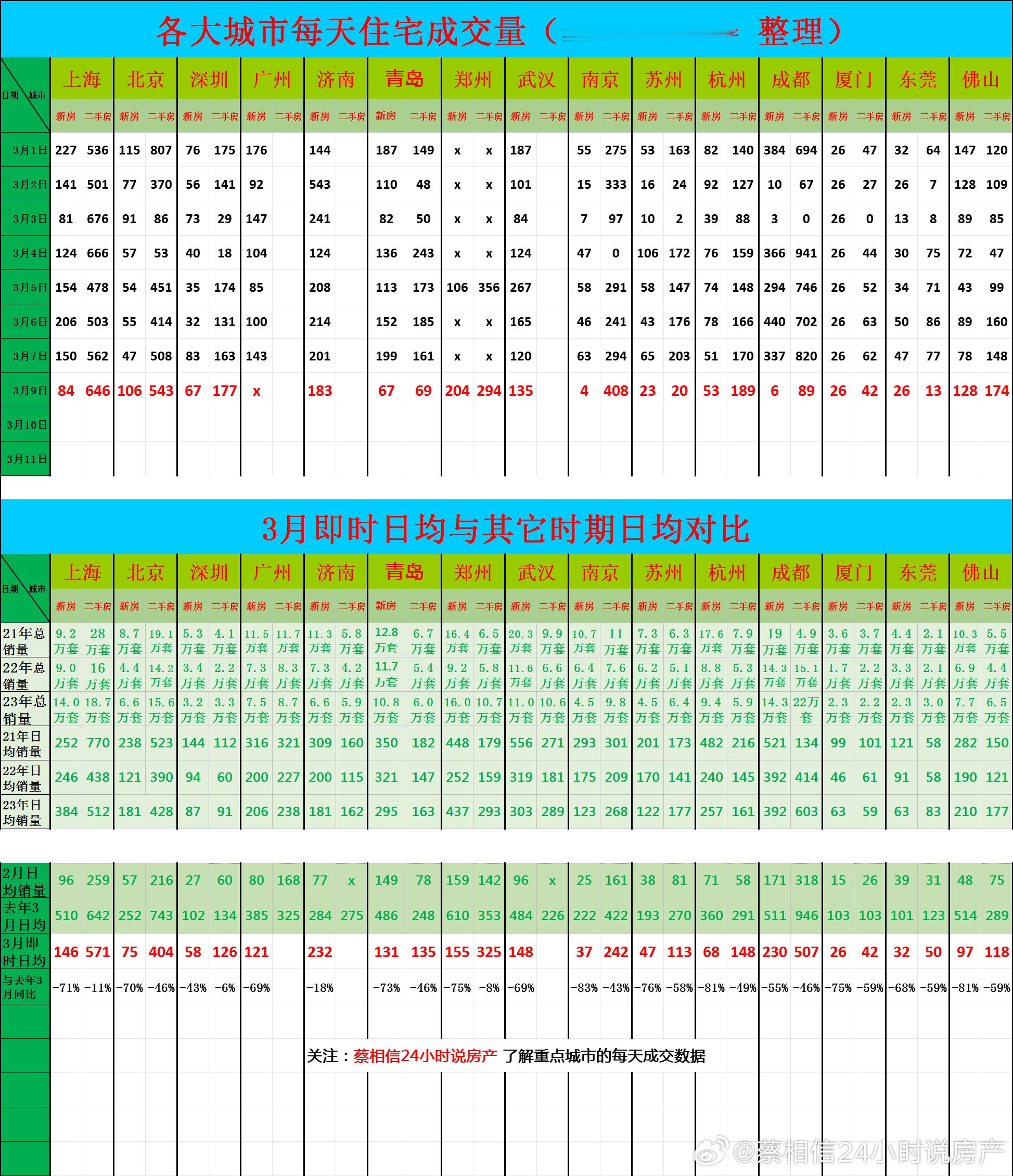Select 青岛 新房 value 199 on 3月7日
This screenshot has width=1013, height=1176.
click(x=386, y=356)
